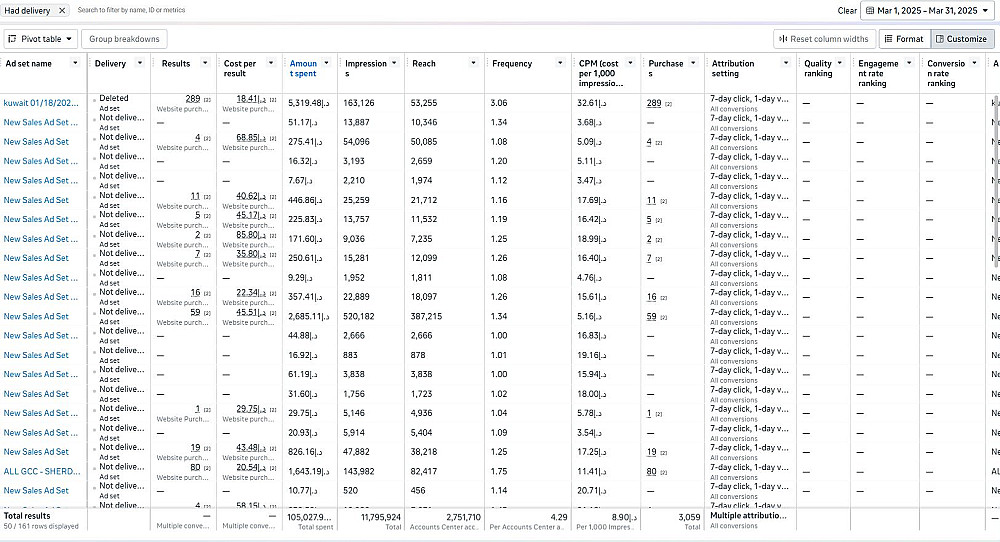Click the Pivot table icon
This screenshot has width=1000, height=542.
tap(12, 39)
